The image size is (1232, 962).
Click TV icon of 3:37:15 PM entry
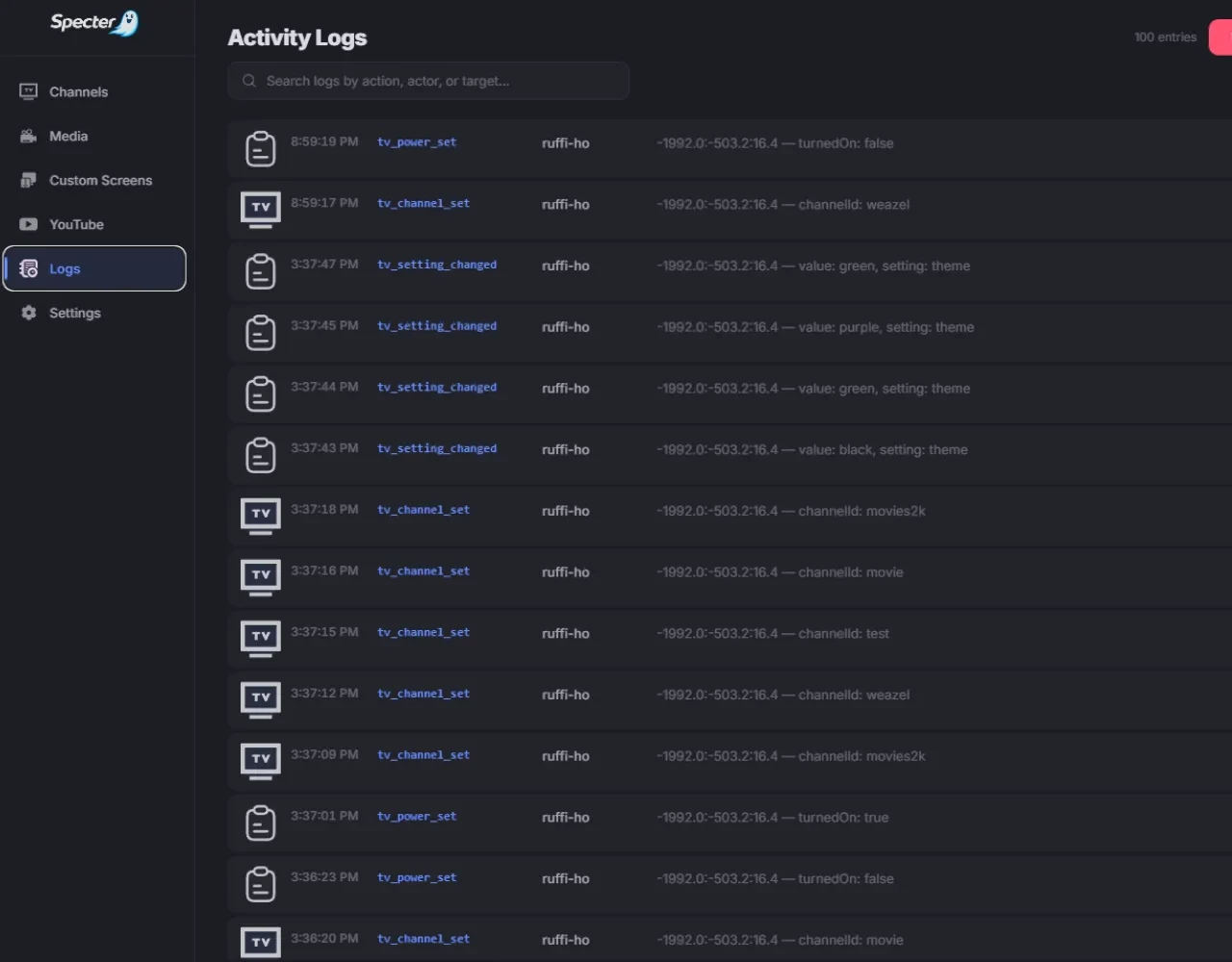(x=261, y=639)
